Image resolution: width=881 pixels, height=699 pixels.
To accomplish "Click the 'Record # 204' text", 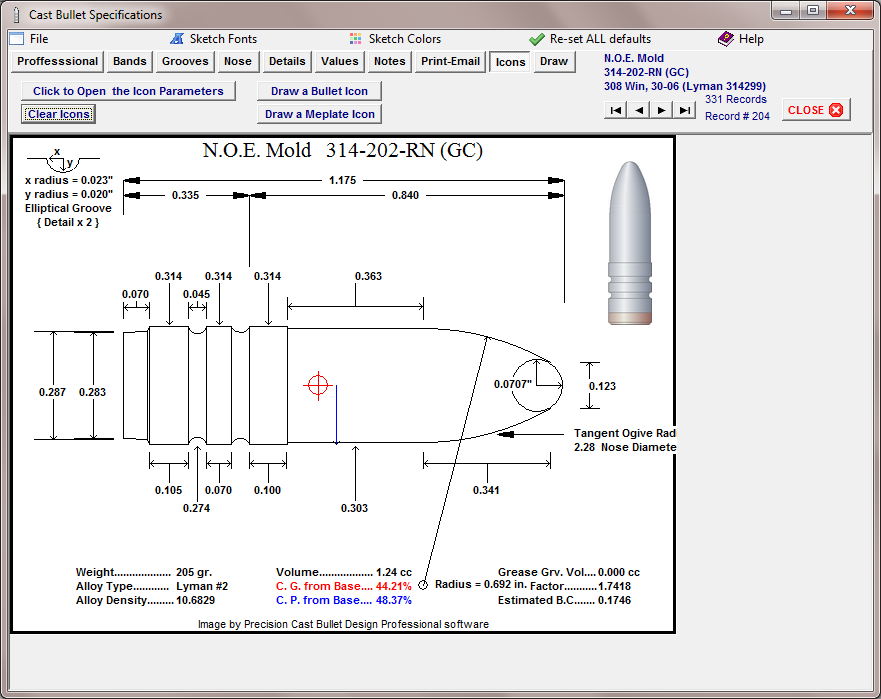I will [737, 116].
